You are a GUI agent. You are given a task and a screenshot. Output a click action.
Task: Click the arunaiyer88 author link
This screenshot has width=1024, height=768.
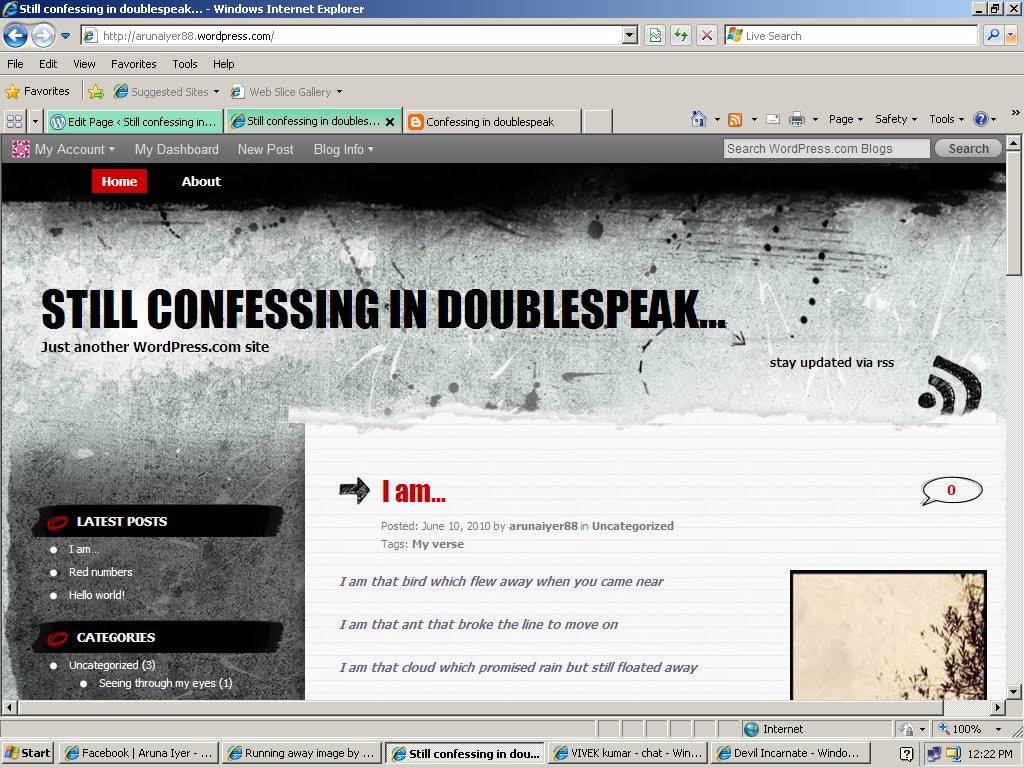coord(543,526)
